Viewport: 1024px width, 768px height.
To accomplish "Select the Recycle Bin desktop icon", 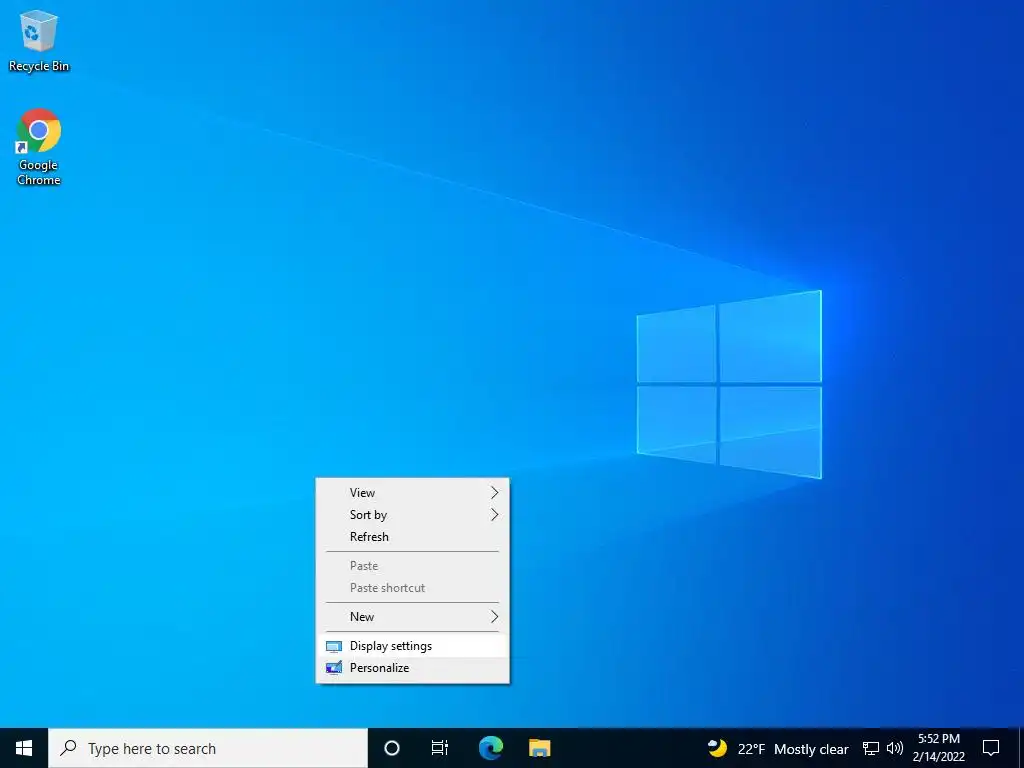I will click(x=39, y=41).
